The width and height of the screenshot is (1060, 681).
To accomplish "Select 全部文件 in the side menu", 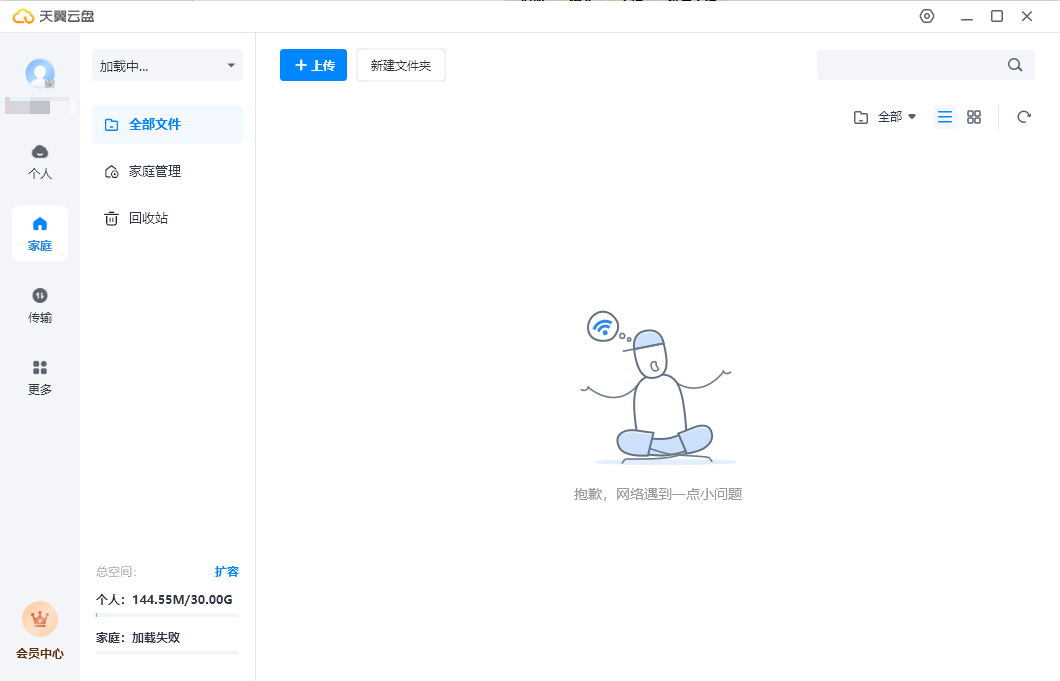I will point(167,124).
